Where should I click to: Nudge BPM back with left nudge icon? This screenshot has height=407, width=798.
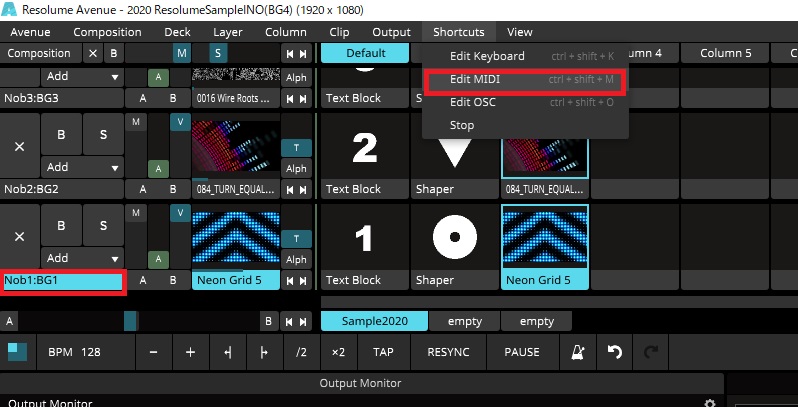coord(228,352)
